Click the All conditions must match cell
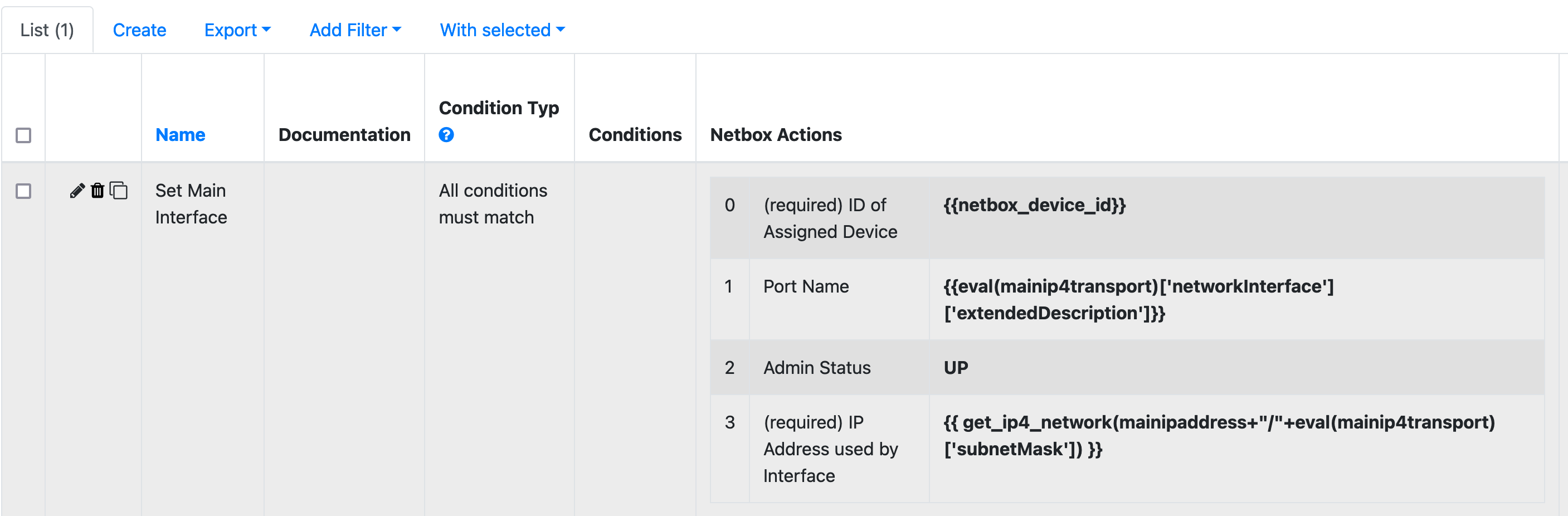The height and width of the screenshot is (516, 1568). click(x=493, y=204)
